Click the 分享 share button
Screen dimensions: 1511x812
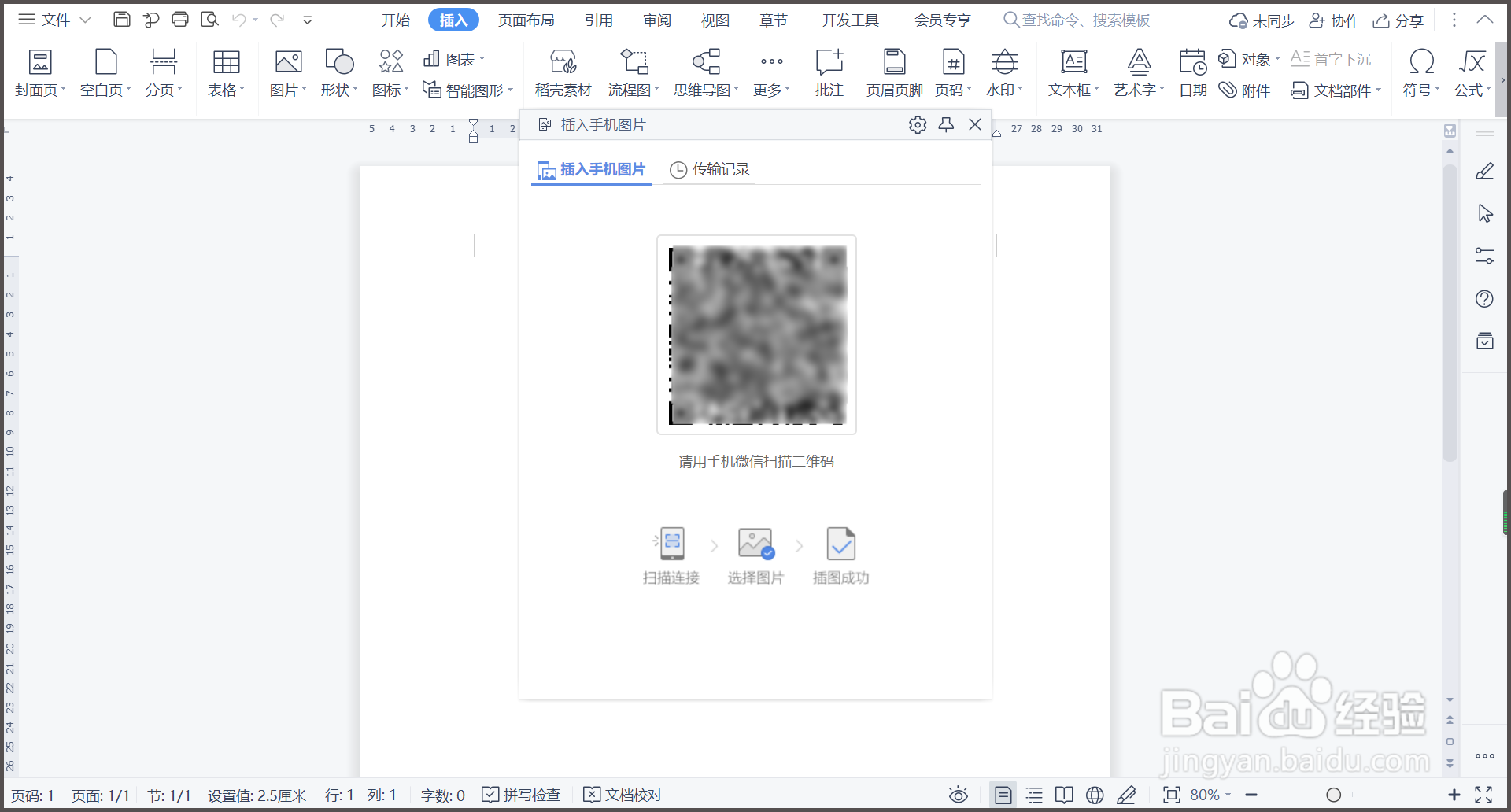tap(1398, 20)
